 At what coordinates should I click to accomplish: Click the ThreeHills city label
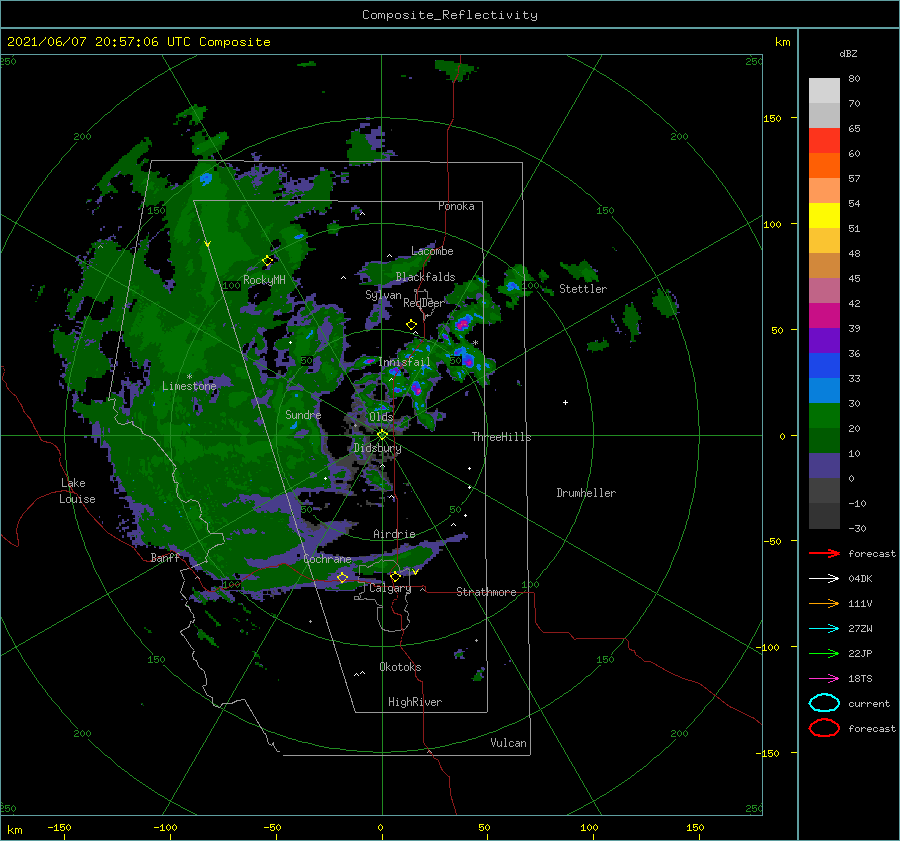pos(502,437)
